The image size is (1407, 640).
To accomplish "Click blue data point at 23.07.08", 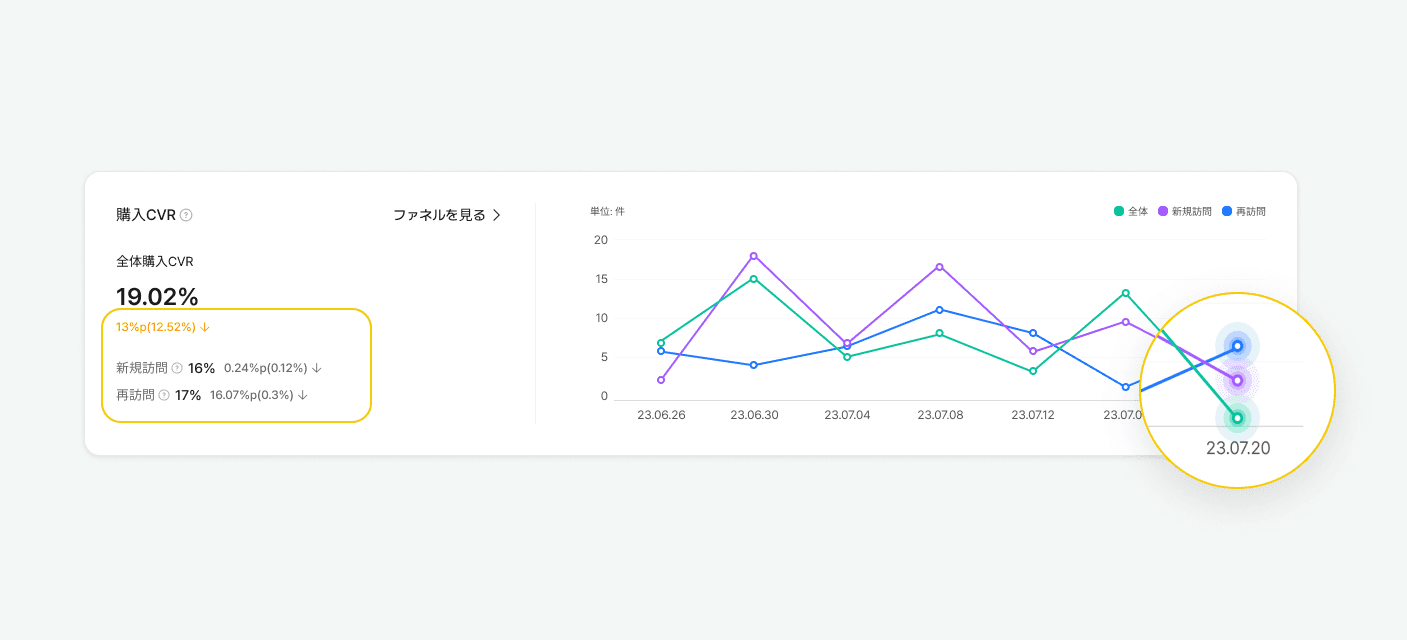I will coord(939,310).
